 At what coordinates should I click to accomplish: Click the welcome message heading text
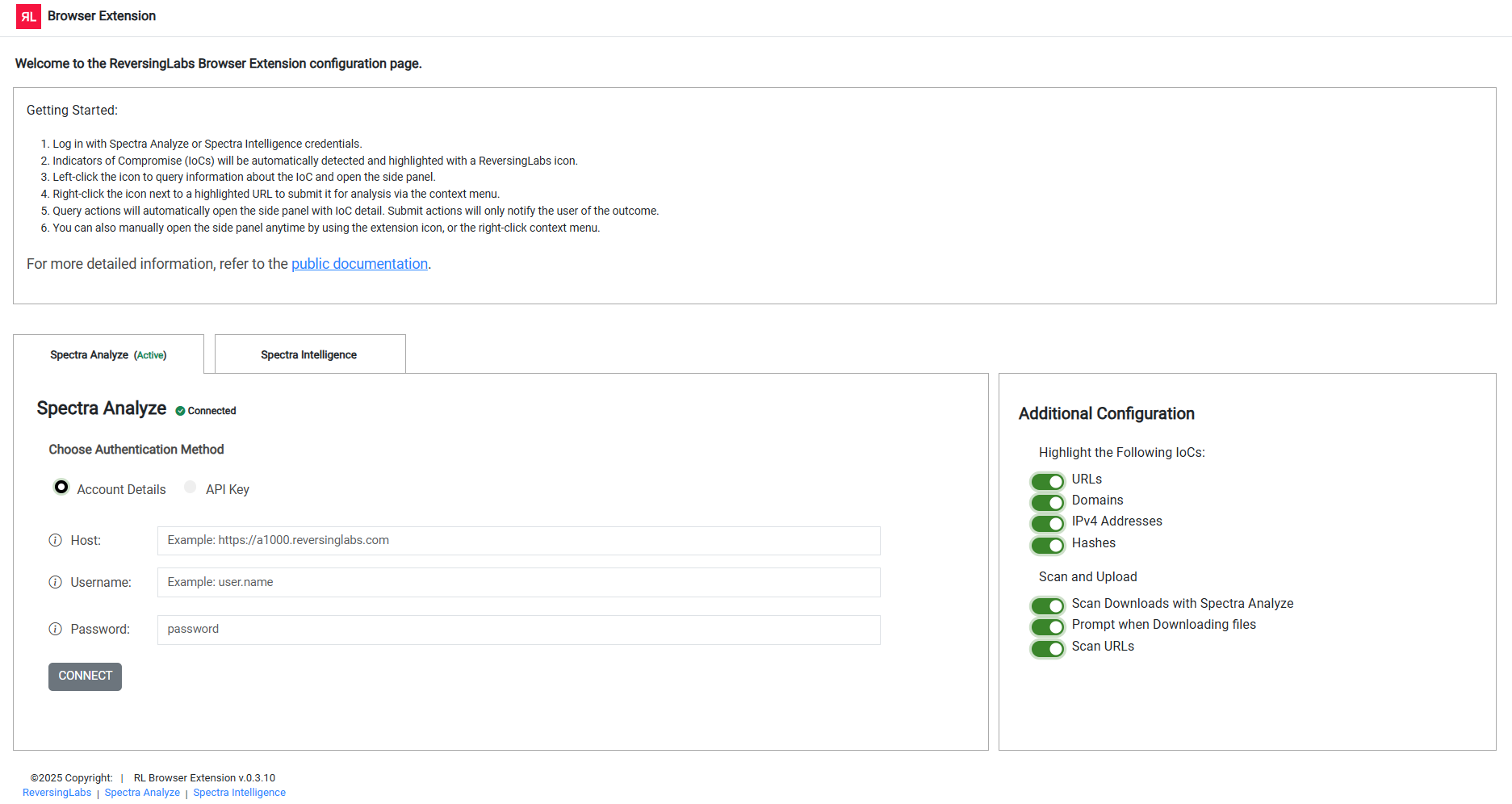tap(218, 64)
